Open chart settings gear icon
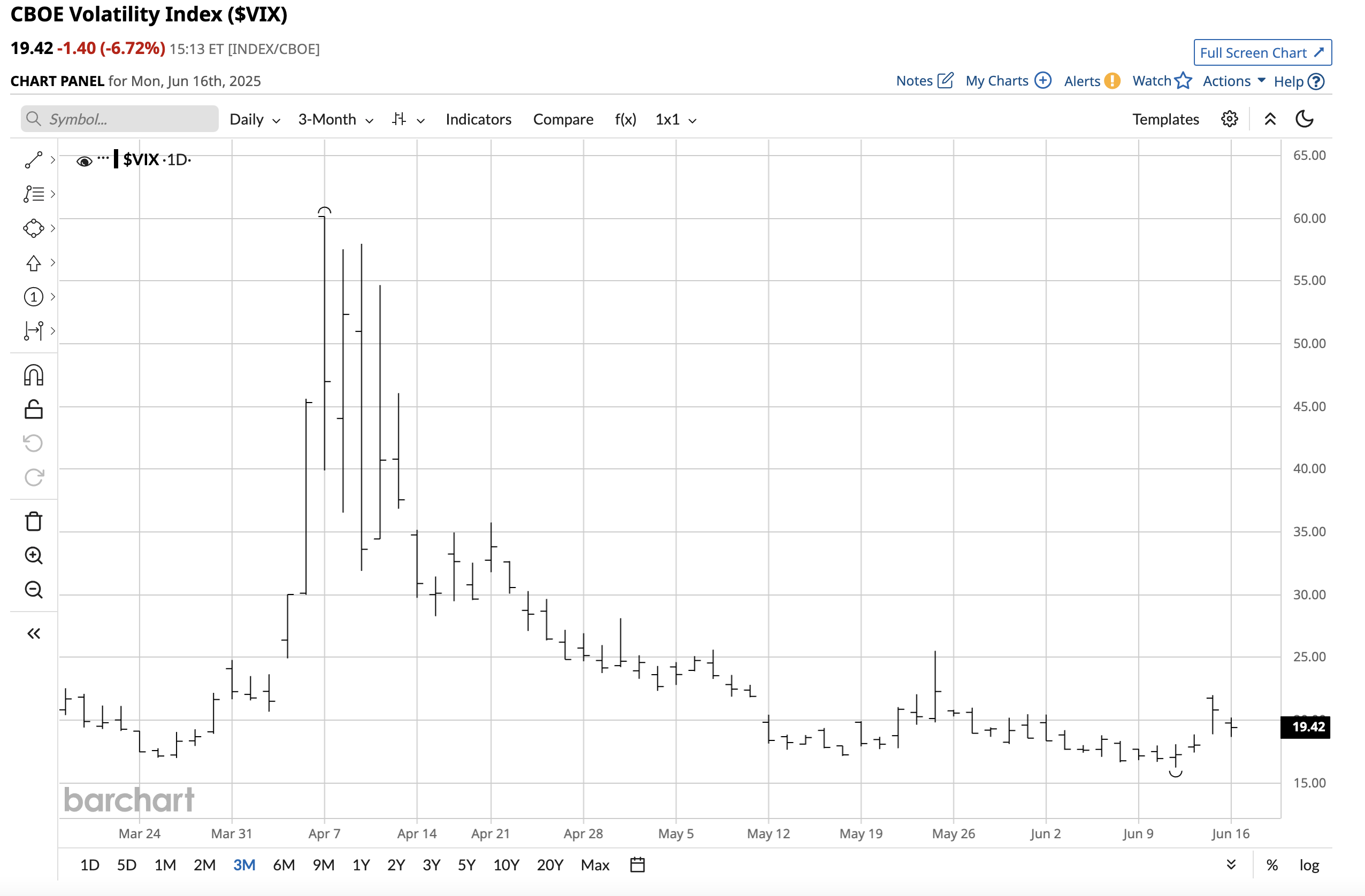The height and width of the screenshot is (896, 1365). click(x=1229, y=119)
